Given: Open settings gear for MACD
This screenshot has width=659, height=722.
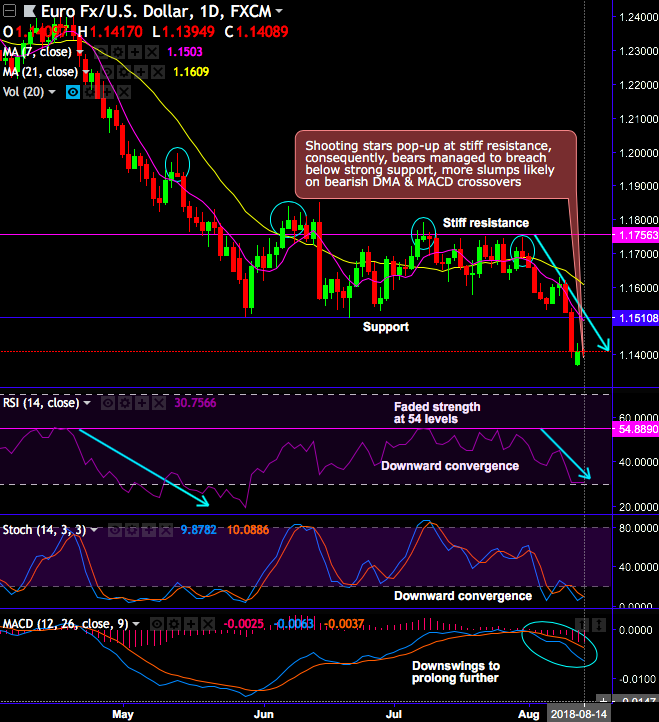Looking at the screenshot, I should pyautogui.click(x=174, y=624).
